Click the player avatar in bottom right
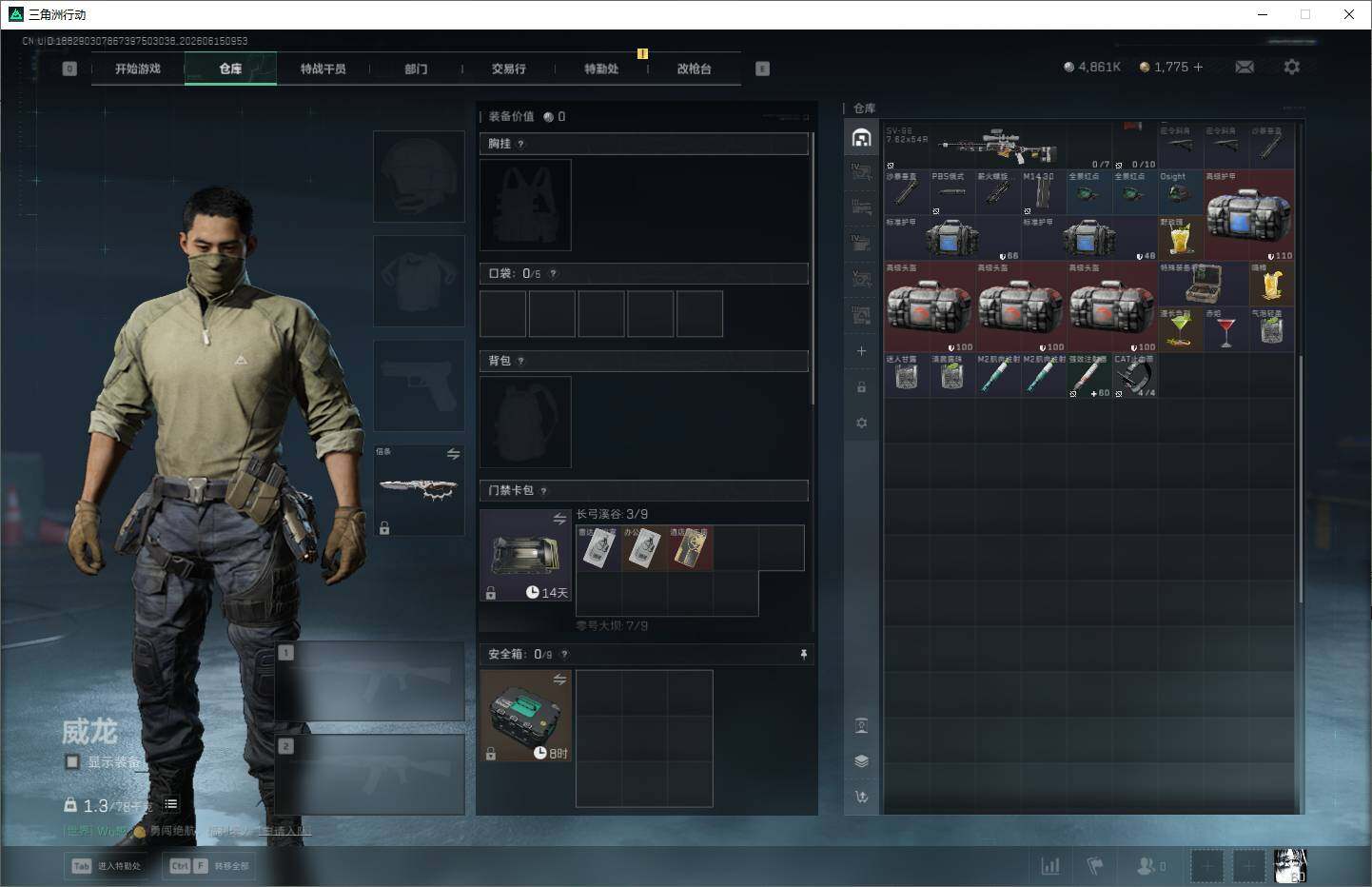Viewport: 1372px width, 887px height. tap(1290, 865)
